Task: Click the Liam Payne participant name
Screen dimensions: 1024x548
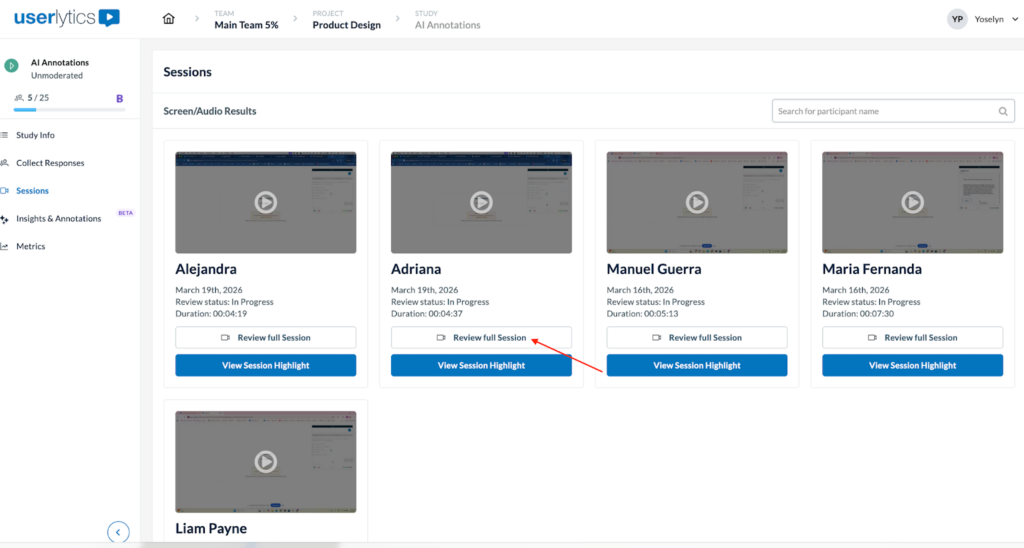Action: (211, 528)
